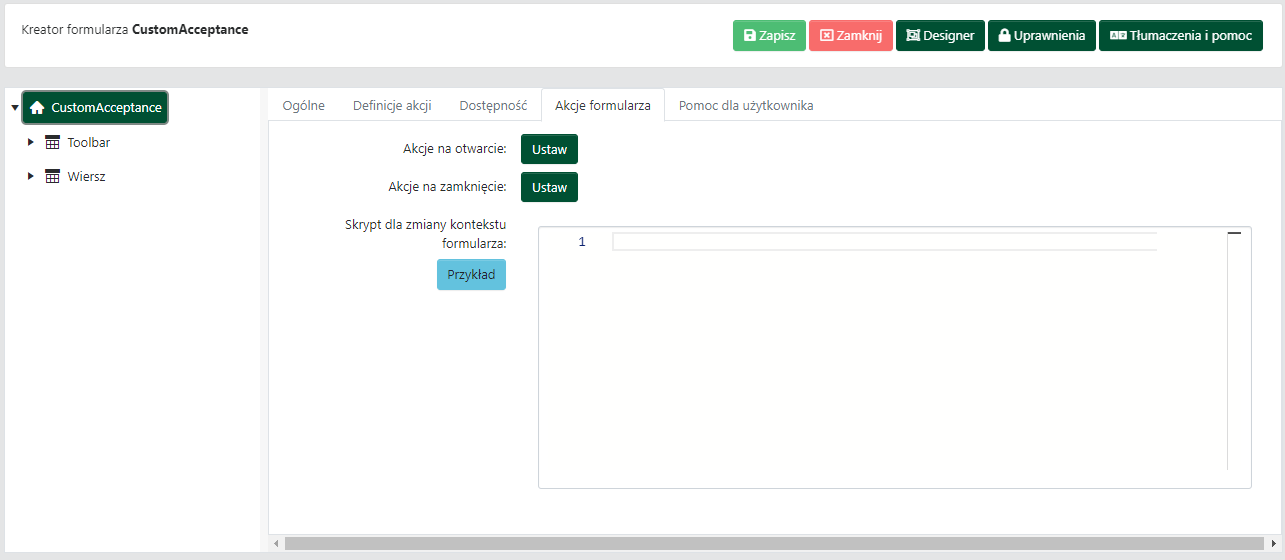Click the Wiersz table icon
The image size is (1285, 560).
click(x=53, y=176)
